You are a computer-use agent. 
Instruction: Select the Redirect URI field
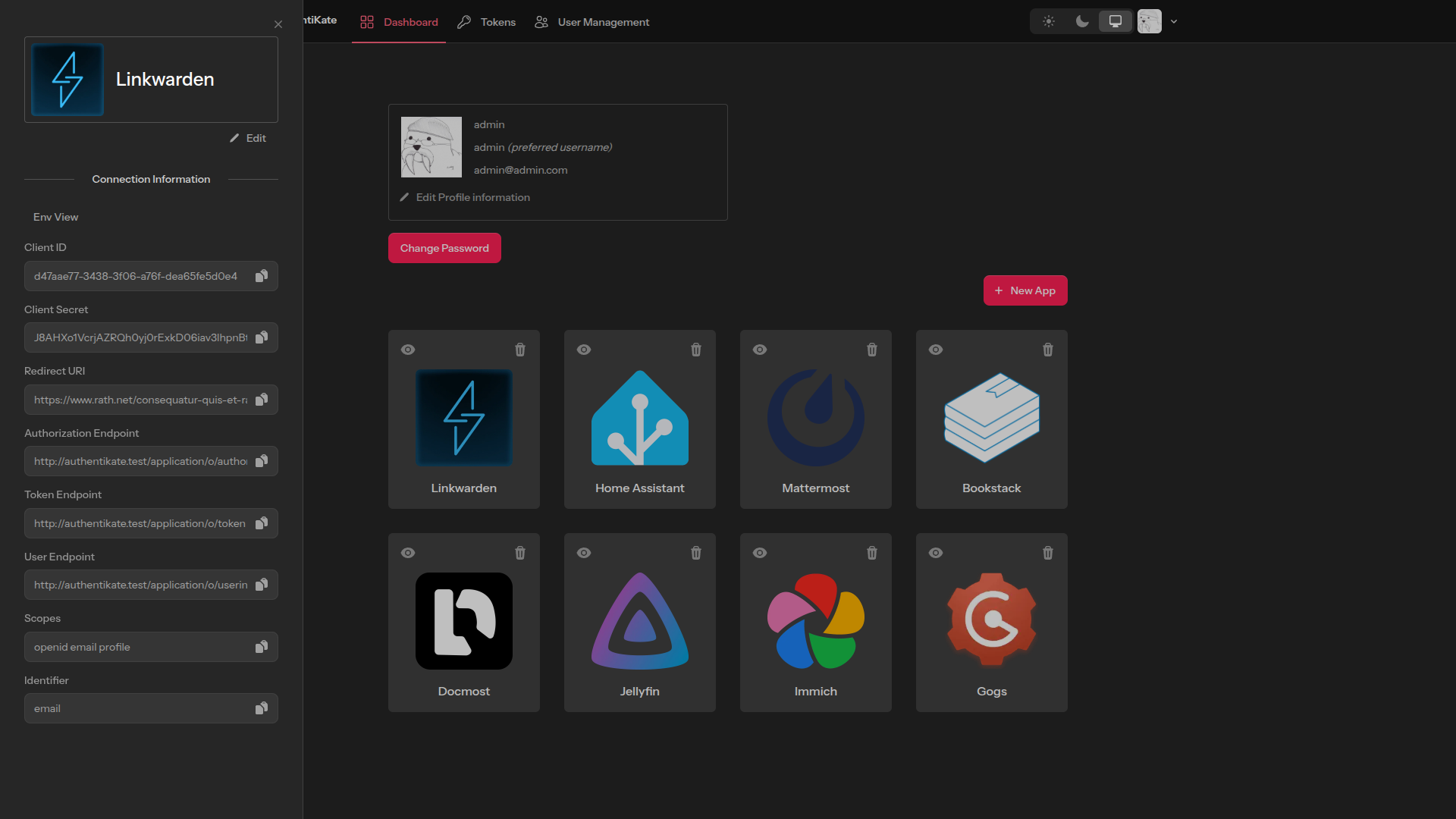point(151,400)
